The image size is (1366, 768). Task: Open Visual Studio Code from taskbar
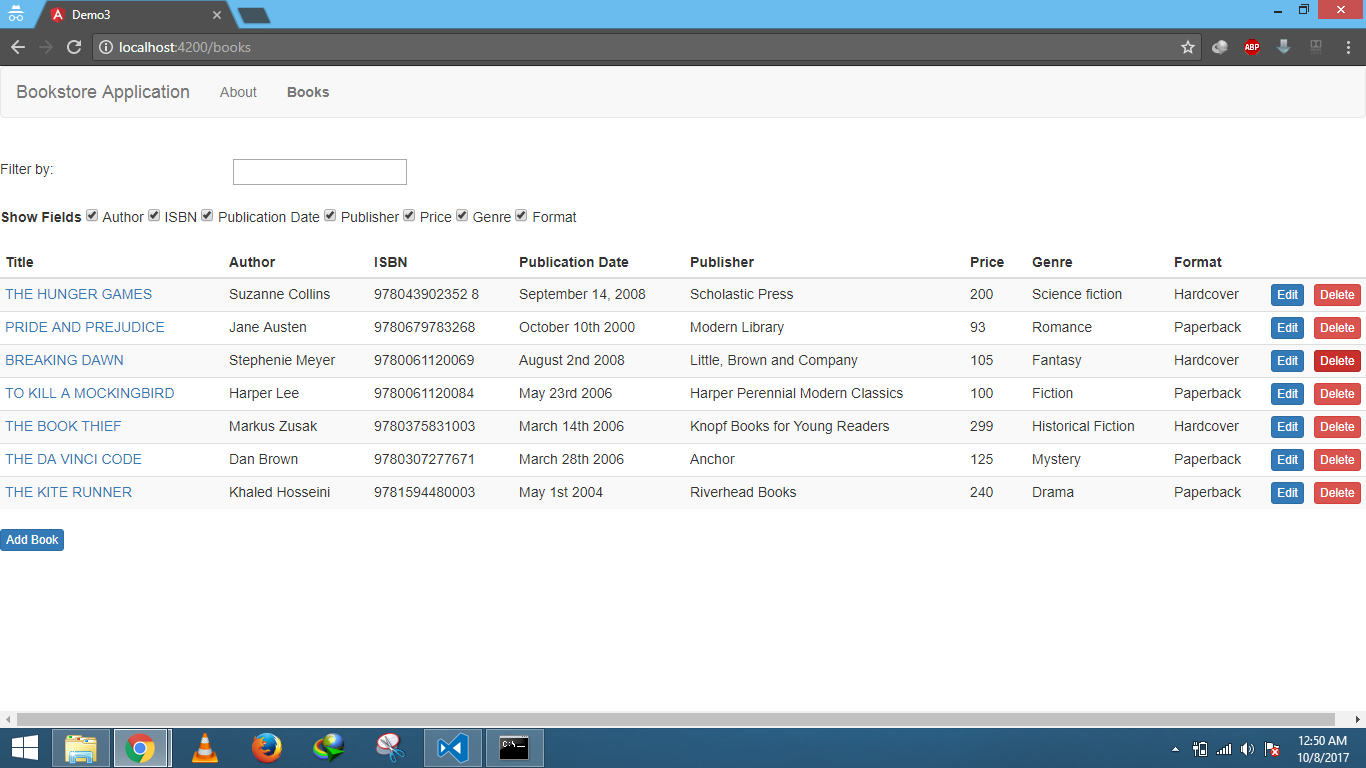pos(453,748)
